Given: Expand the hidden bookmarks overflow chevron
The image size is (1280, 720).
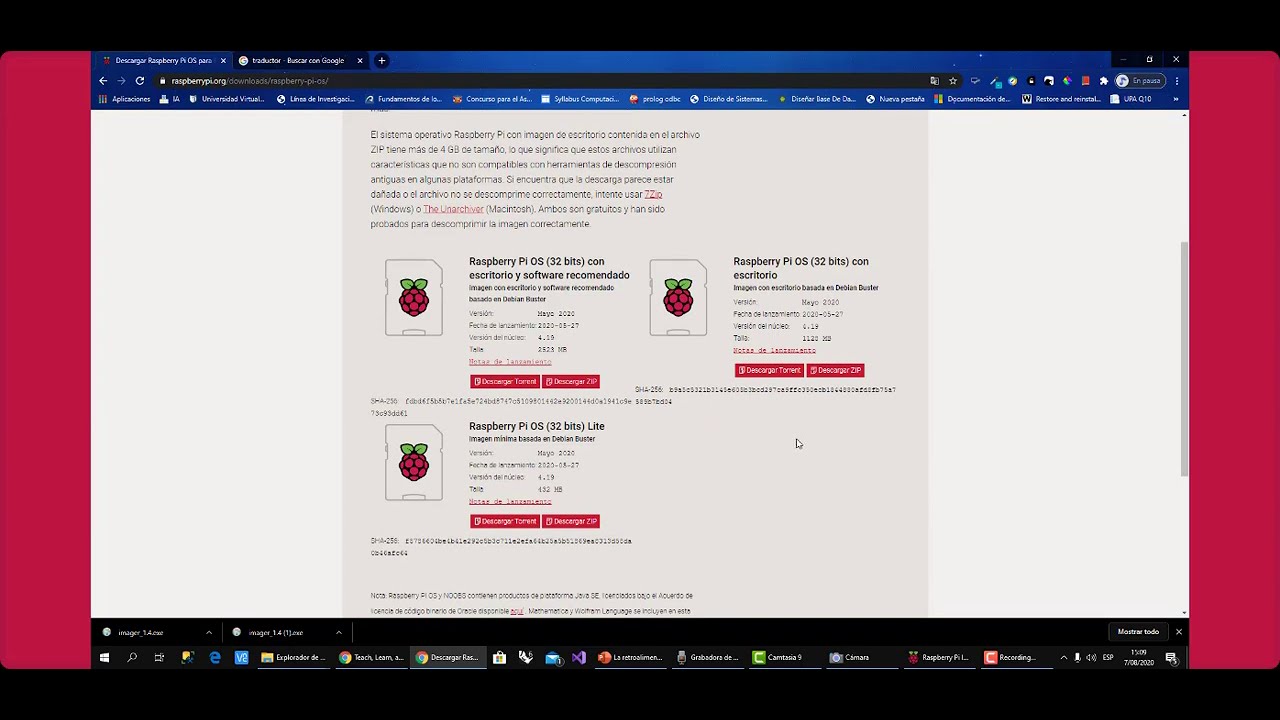Looking at the screenshot, I should point(1175,99).
